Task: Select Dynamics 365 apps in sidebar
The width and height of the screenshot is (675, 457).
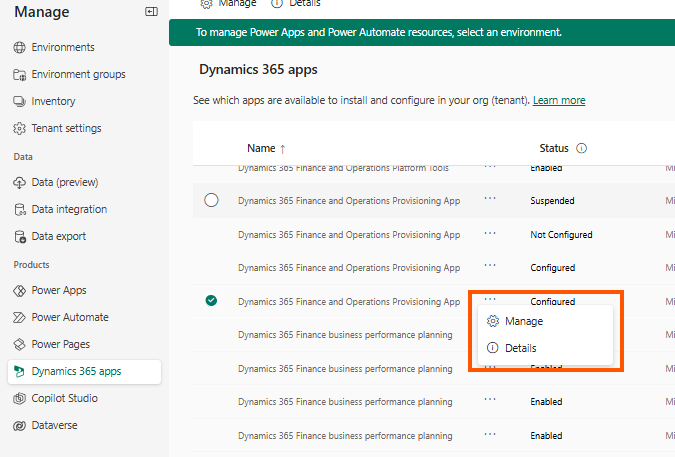Action: coord(84,371)
